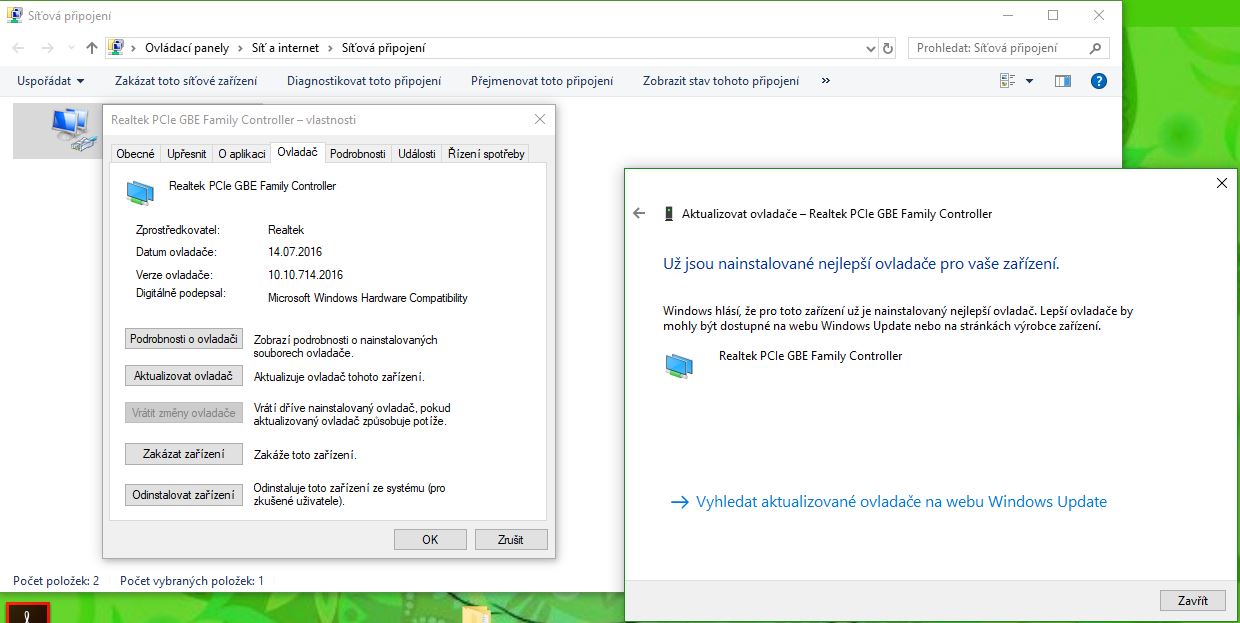1240x623 pixels.
Task: Click the Up arrow navigation icon
Action: [x=92, y=48]
